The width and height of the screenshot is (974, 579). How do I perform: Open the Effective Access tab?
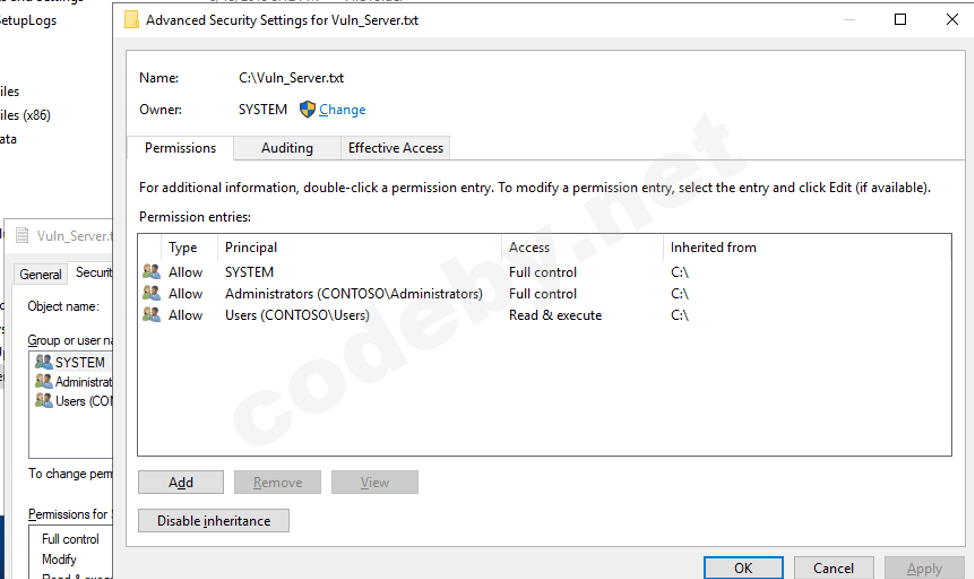(x=395, y=148)
